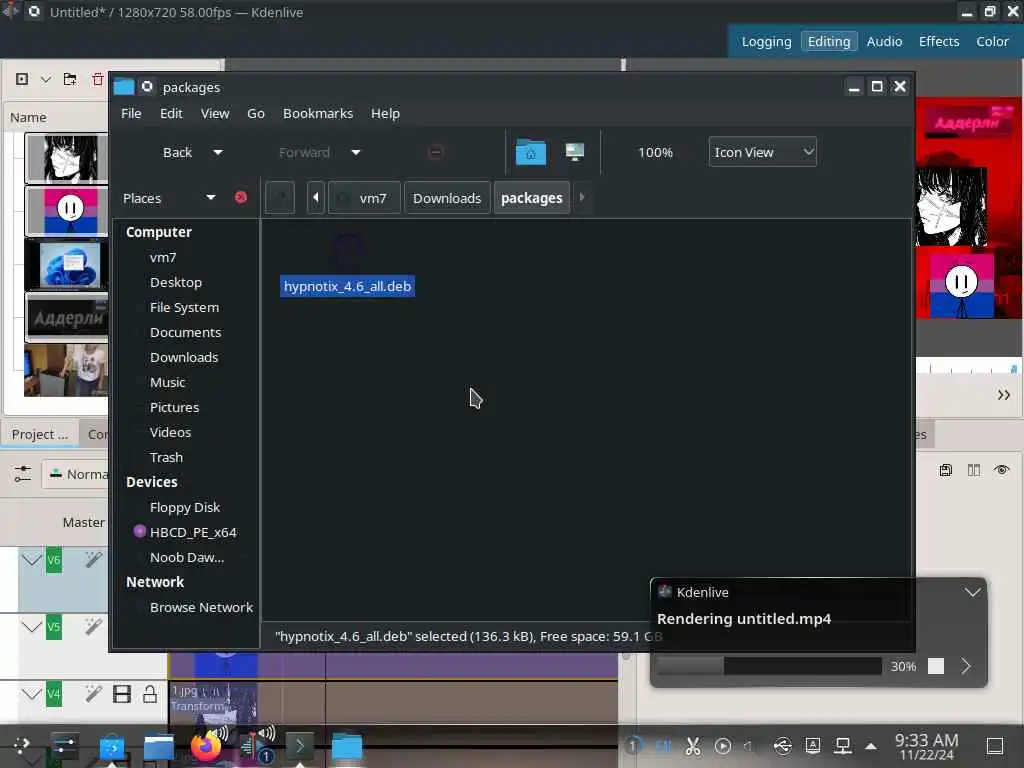The image size is (1024, 768).
Task: Open HBCD_PE_x64 device in sidebar
Action: pyautogui.click(x=193, y=532)
